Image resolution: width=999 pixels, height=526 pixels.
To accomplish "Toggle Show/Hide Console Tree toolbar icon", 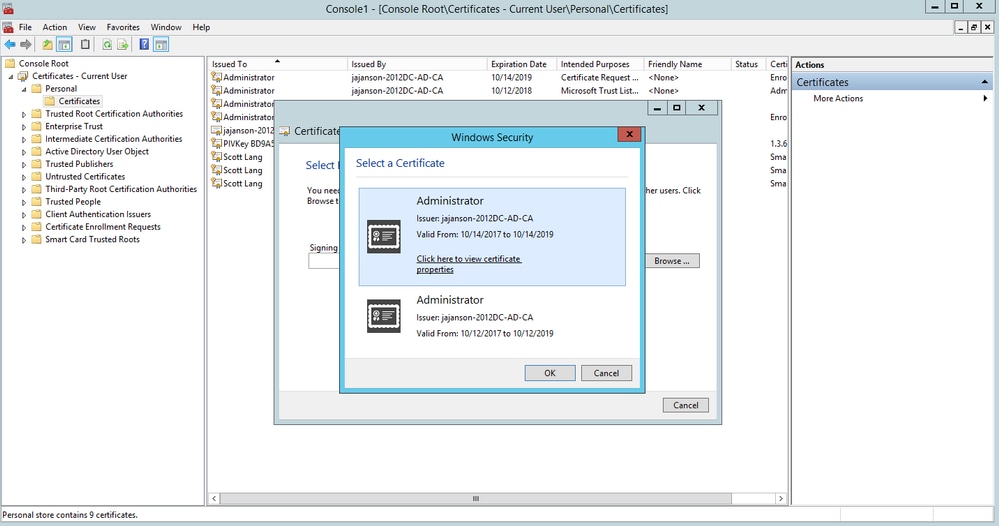I will click(x=64, y=45).
